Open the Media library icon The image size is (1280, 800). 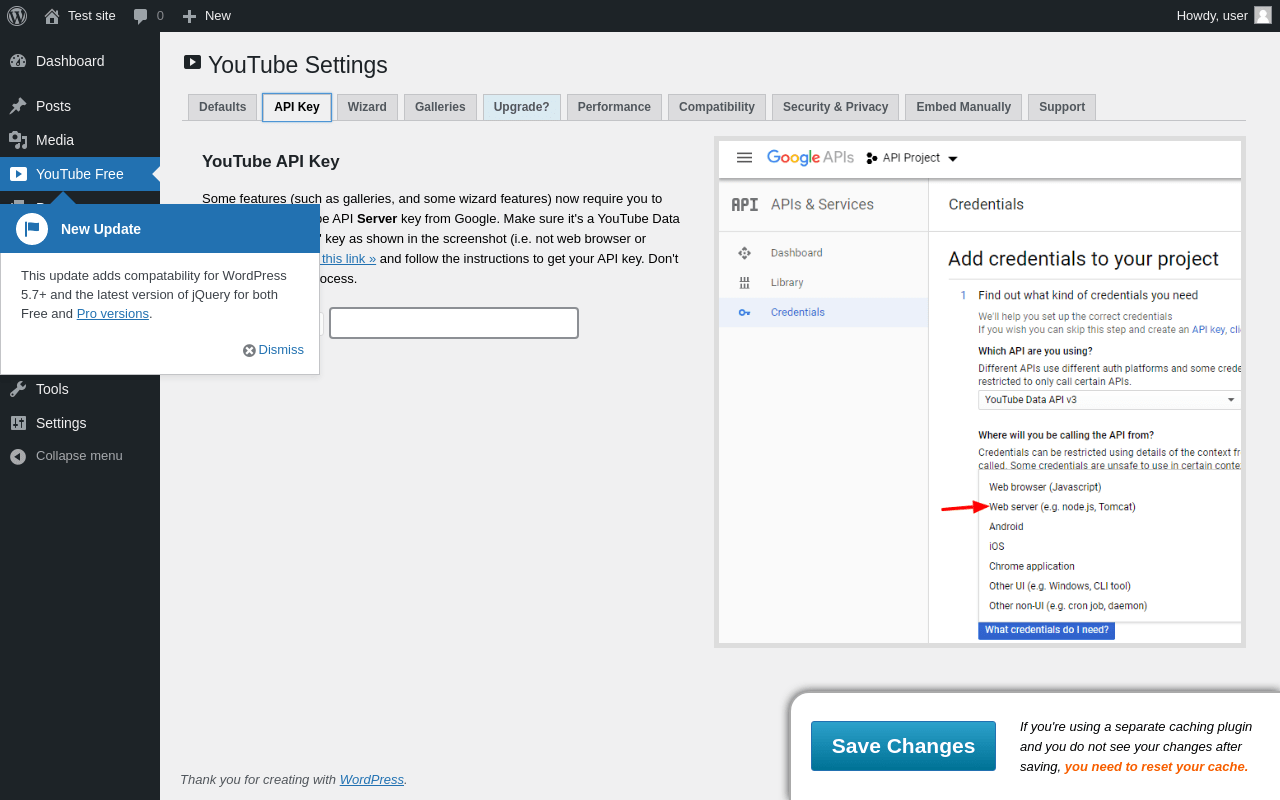18,140
